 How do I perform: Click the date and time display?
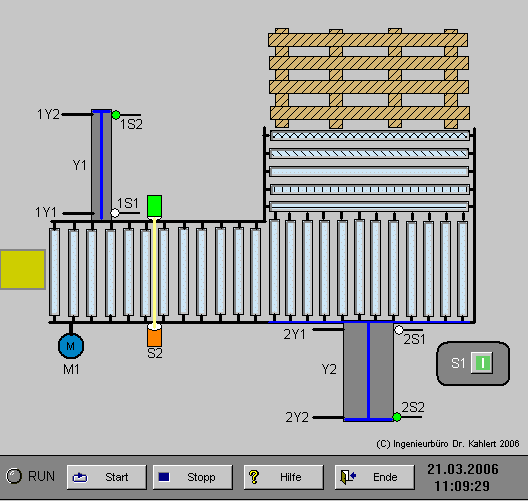pyautogui.click(x=463, y=477)
